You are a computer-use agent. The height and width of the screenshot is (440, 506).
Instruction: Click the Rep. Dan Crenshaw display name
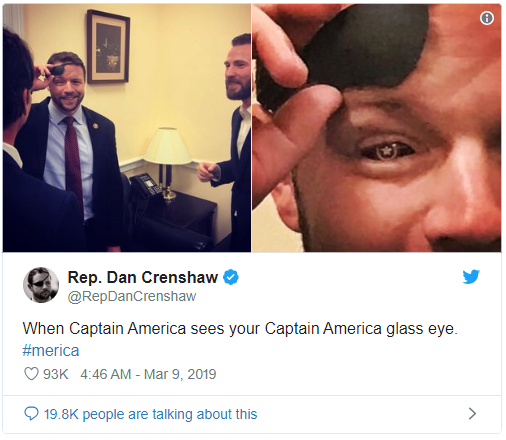click(143, 277)
